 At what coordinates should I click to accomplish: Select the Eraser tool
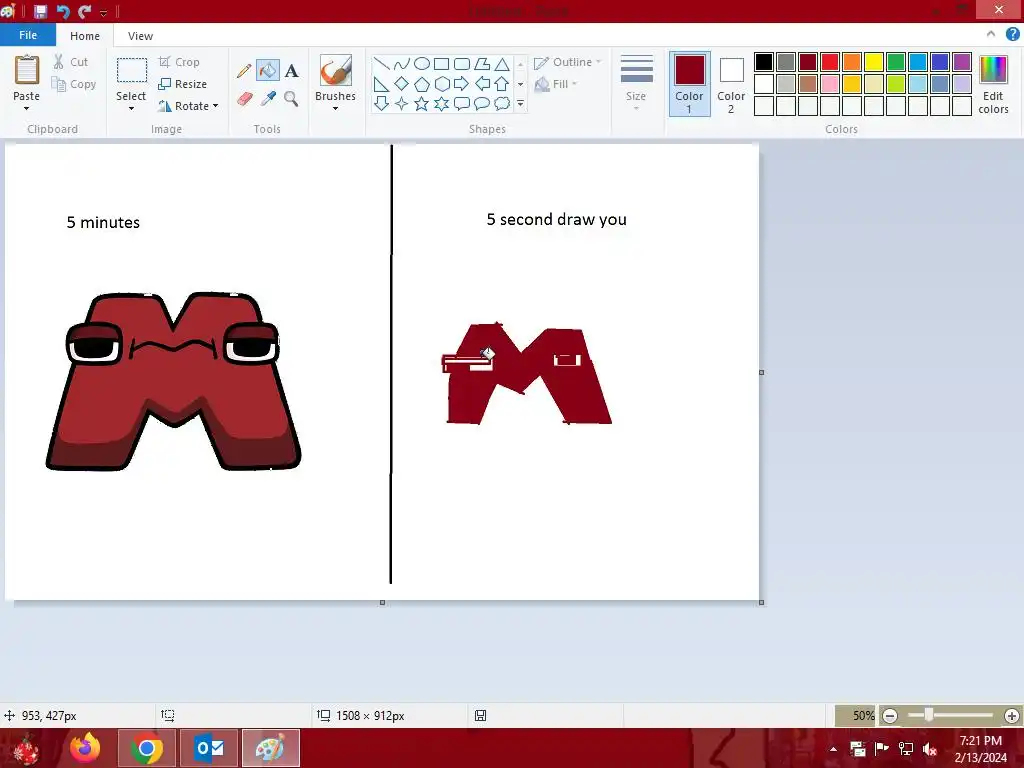(244, 99)
